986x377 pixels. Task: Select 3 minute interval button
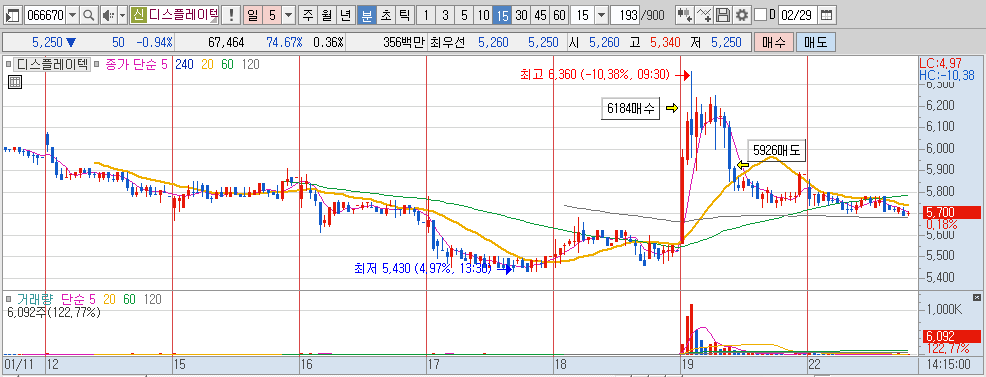[x=445, y=15]
